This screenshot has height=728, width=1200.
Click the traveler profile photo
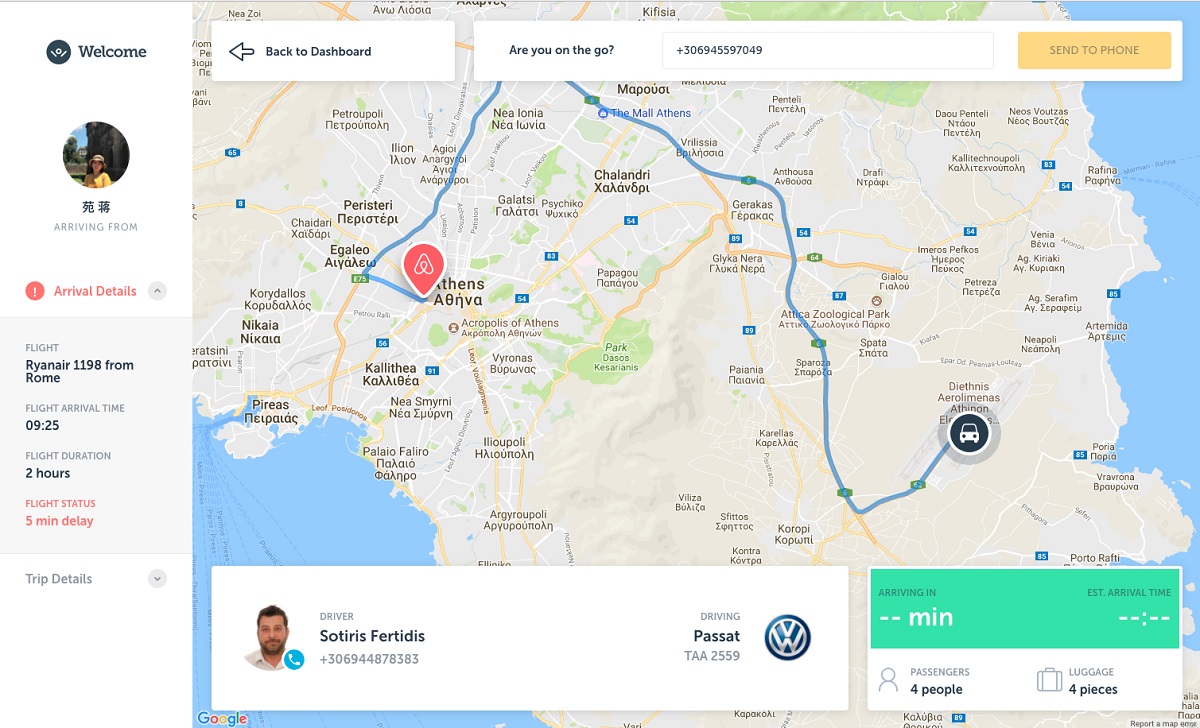point(96,155)
